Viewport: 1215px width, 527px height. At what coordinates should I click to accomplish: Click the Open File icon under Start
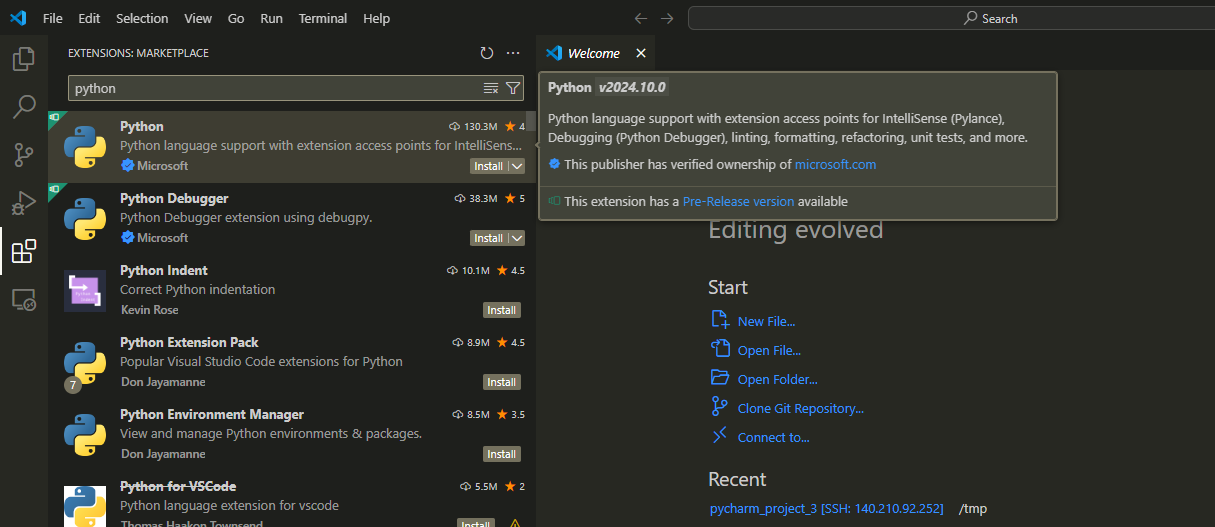tap(720, 349)
